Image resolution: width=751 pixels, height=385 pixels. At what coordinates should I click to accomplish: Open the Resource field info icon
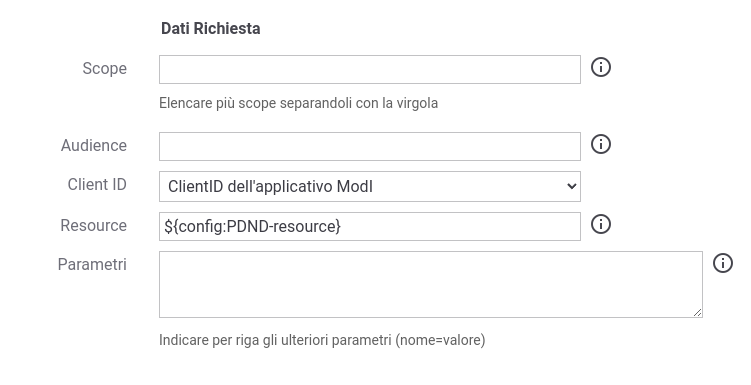[x=601, y=224]
